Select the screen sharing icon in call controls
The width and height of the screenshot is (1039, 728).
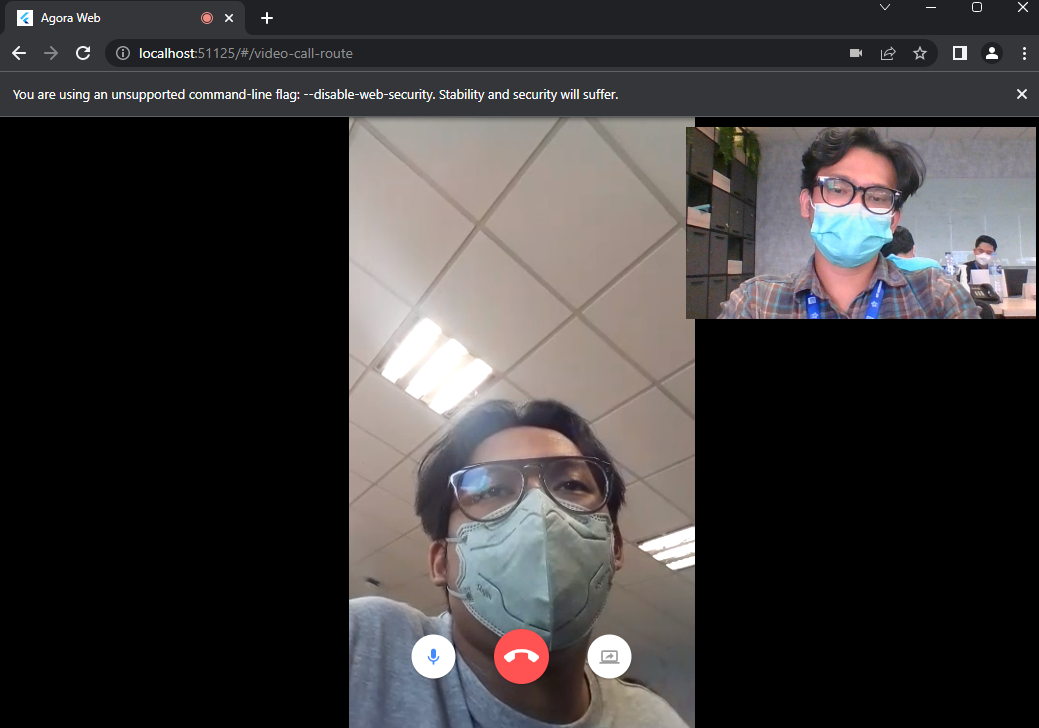(609, 656)
